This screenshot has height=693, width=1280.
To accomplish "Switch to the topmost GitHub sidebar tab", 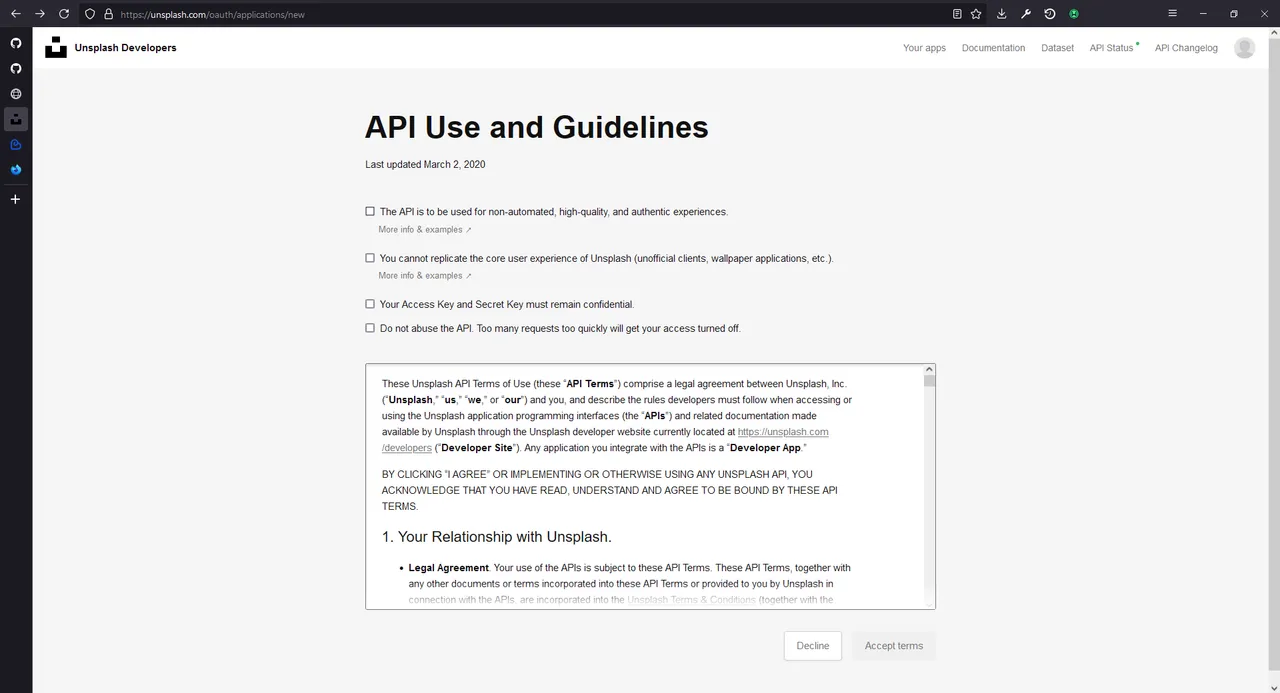I will (x=16, y=43).
